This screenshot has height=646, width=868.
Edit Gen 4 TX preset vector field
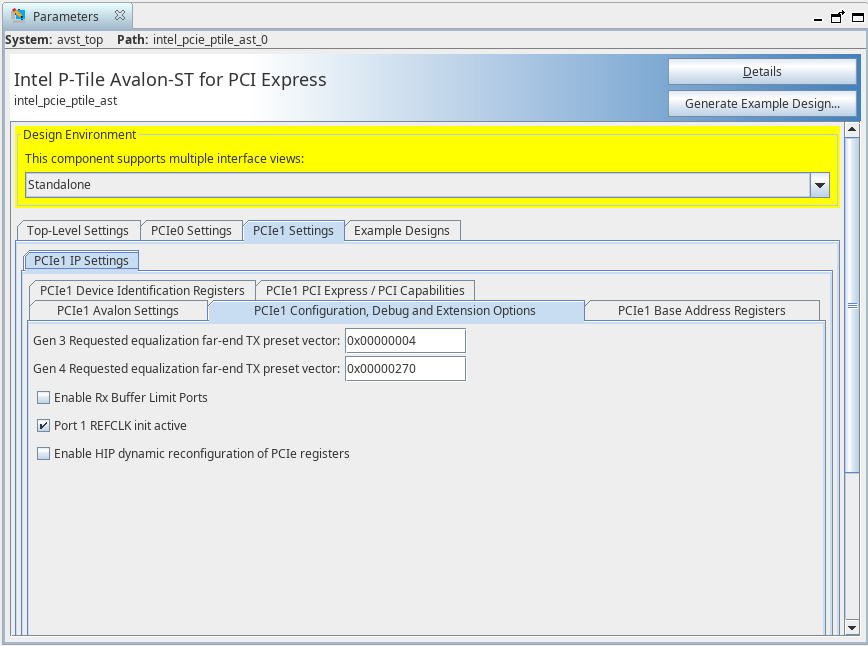(405, 369)
